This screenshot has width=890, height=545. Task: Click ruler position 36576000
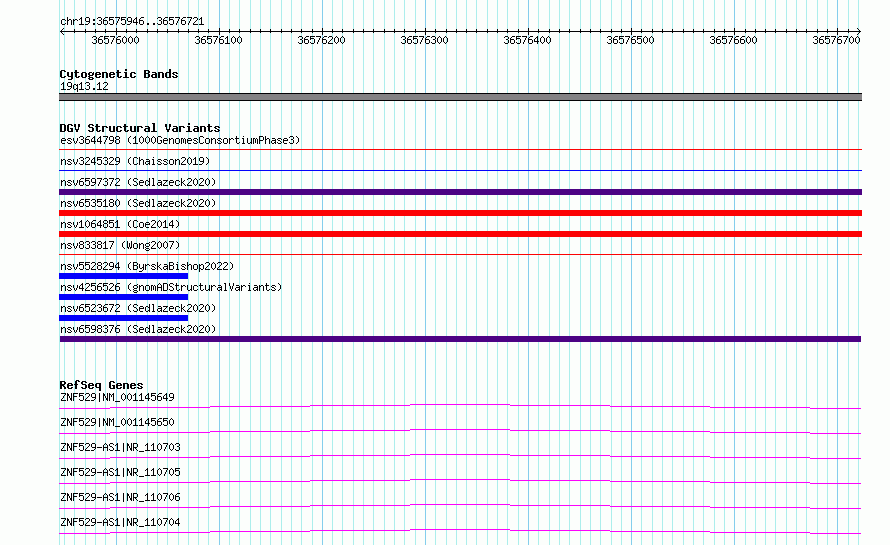coord(115,40)
